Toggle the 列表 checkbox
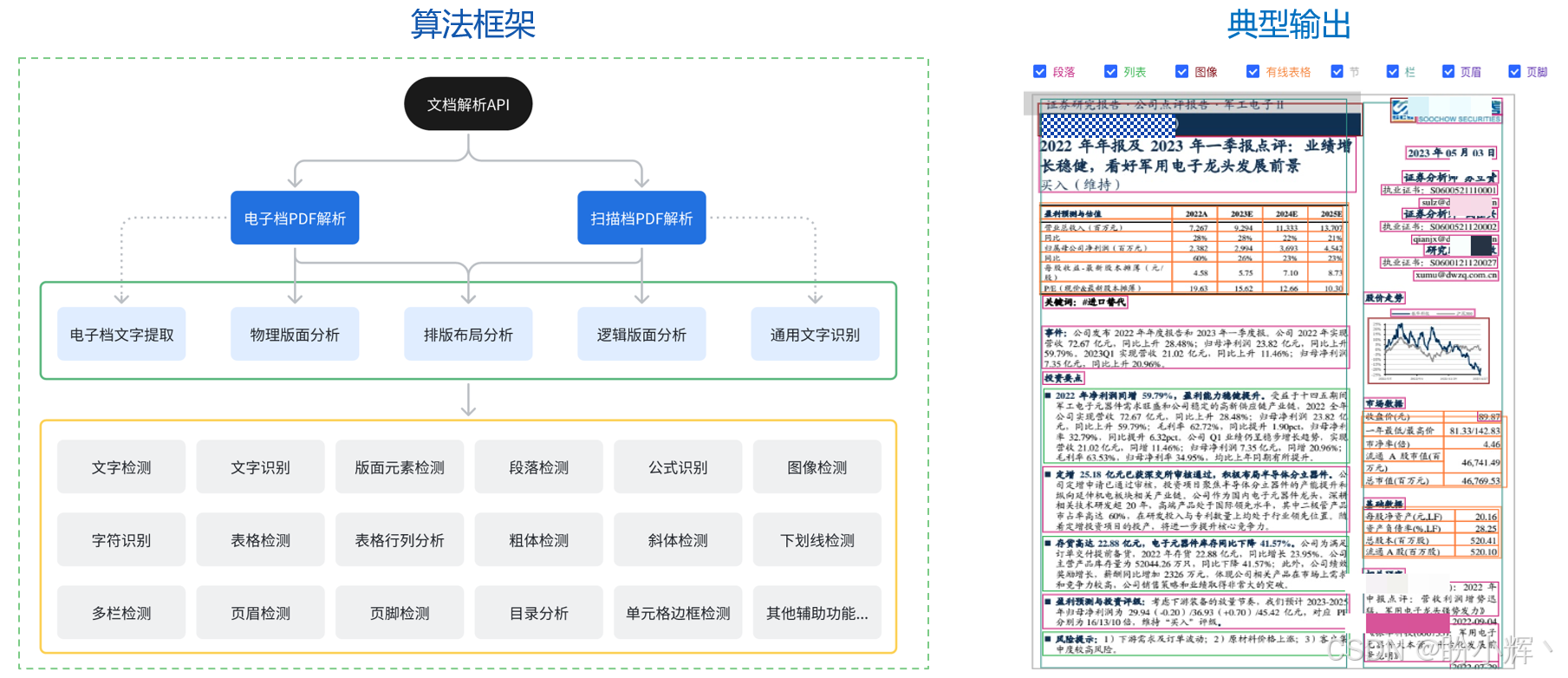Viewport: 1568px width, 678px height. [1110, 71]
